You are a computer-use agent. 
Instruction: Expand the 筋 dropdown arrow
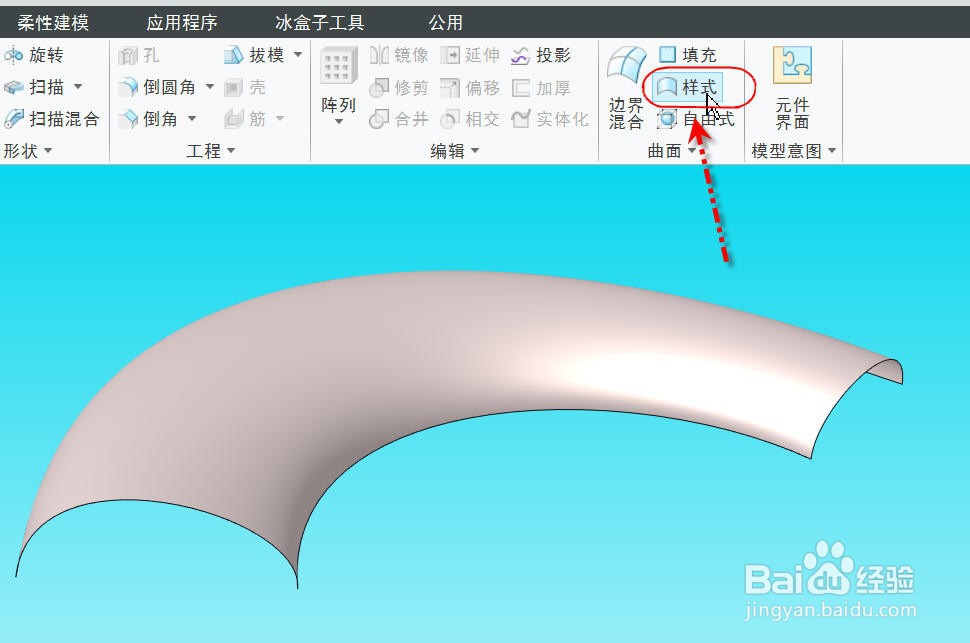click(280, 118)
